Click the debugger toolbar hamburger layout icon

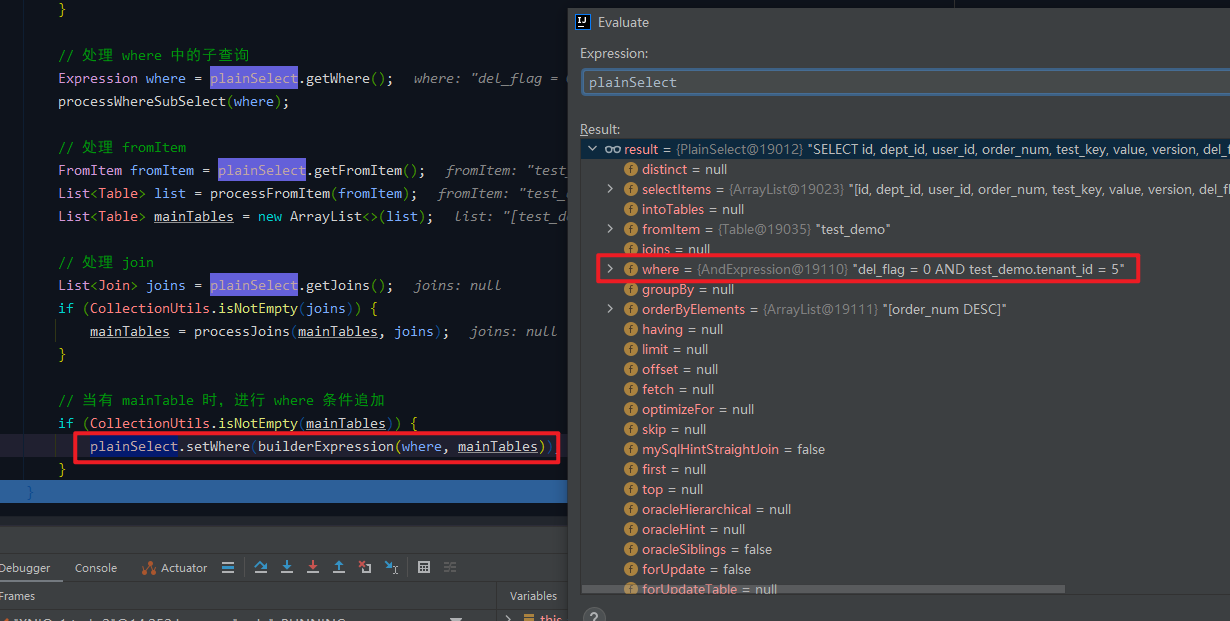[x=228, y=567]
